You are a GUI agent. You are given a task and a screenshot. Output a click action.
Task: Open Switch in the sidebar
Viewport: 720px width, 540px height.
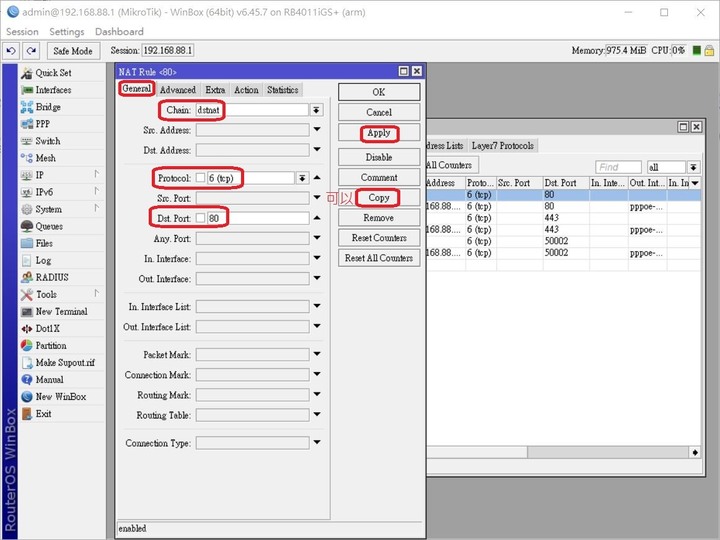(x=48, y=141)
